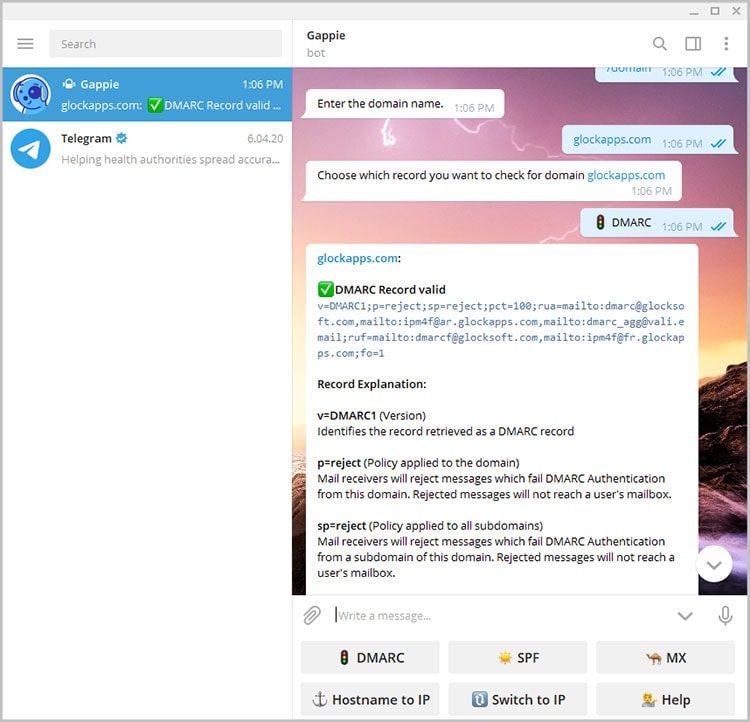Open Help from bot keyboard
The width and height of the screenshot is (750, 722).
pyautogui.click(x=665, y=700)
